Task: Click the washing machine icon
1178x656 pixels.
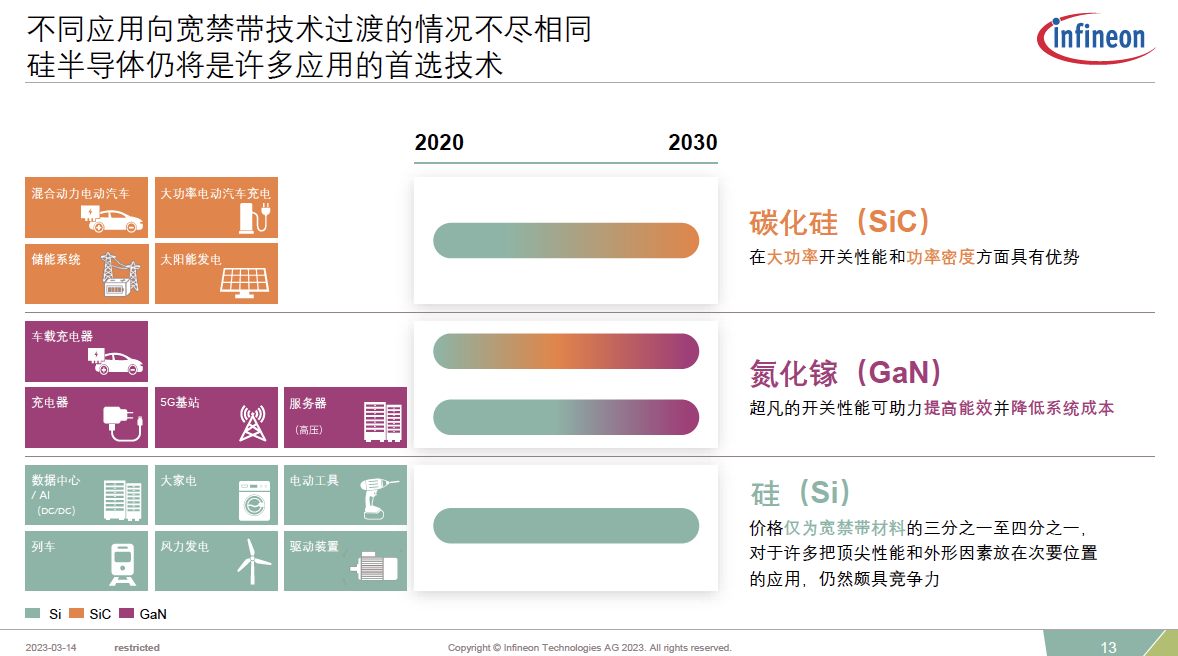Action: pyautogui.click(x=254, y=502)
